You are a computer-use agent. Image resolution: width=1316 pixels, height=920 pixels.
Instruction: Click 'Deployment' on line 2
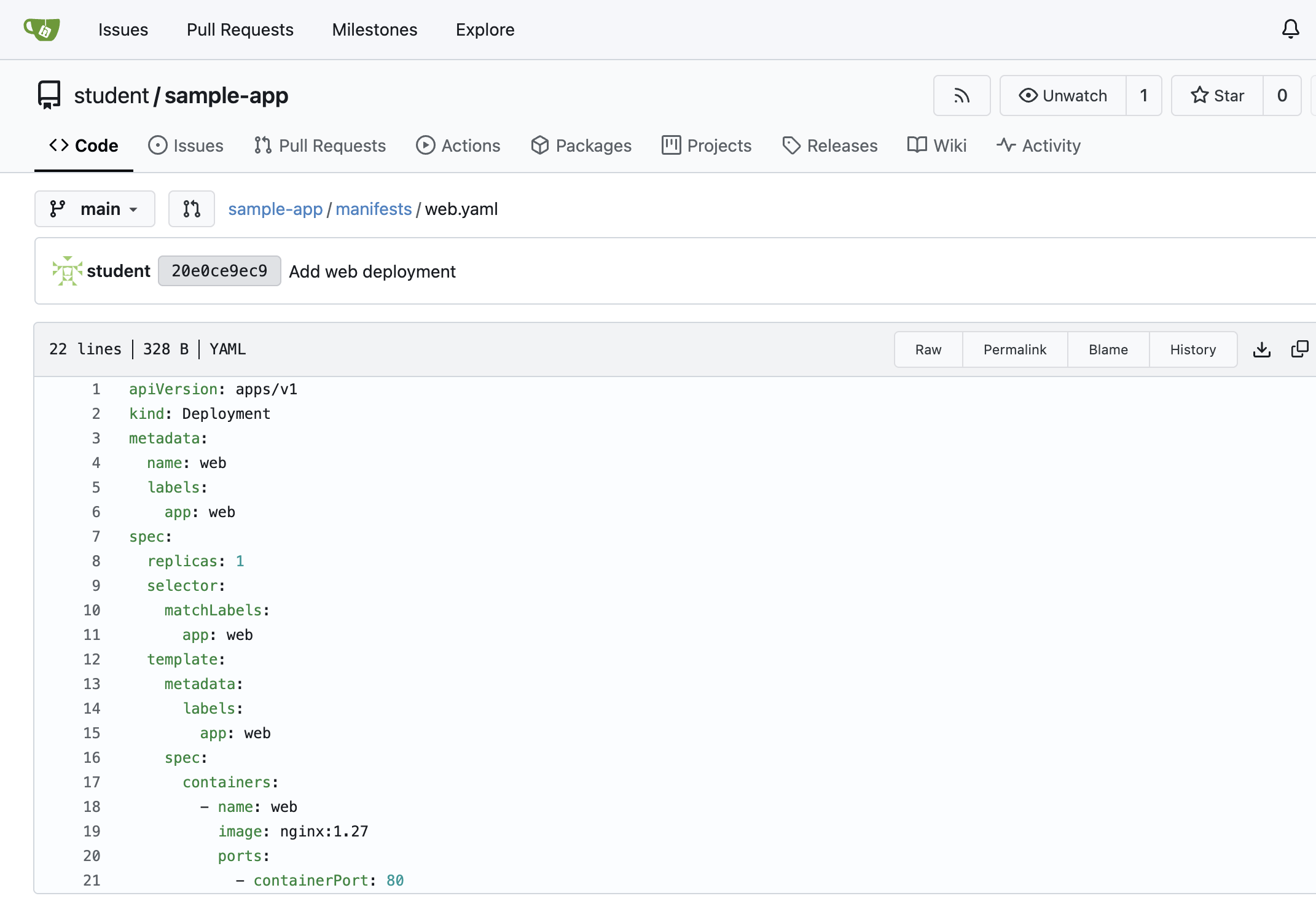click(x=226, y=413)
